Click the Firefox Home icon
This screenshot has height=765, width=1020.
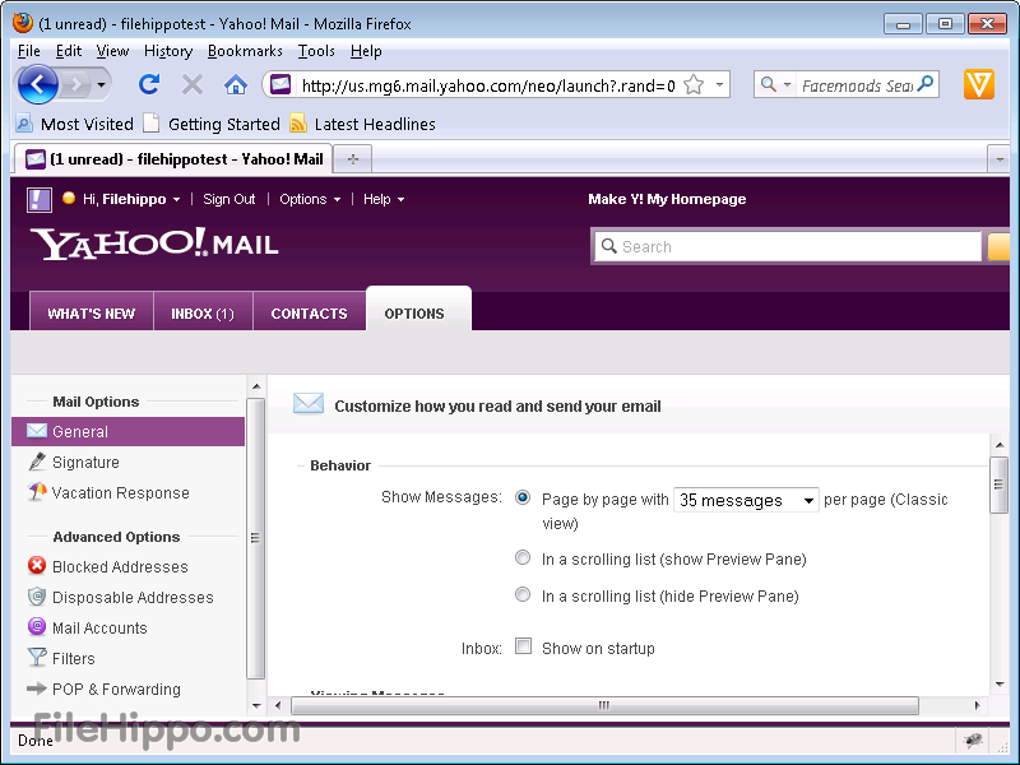(x=234, y=84)
